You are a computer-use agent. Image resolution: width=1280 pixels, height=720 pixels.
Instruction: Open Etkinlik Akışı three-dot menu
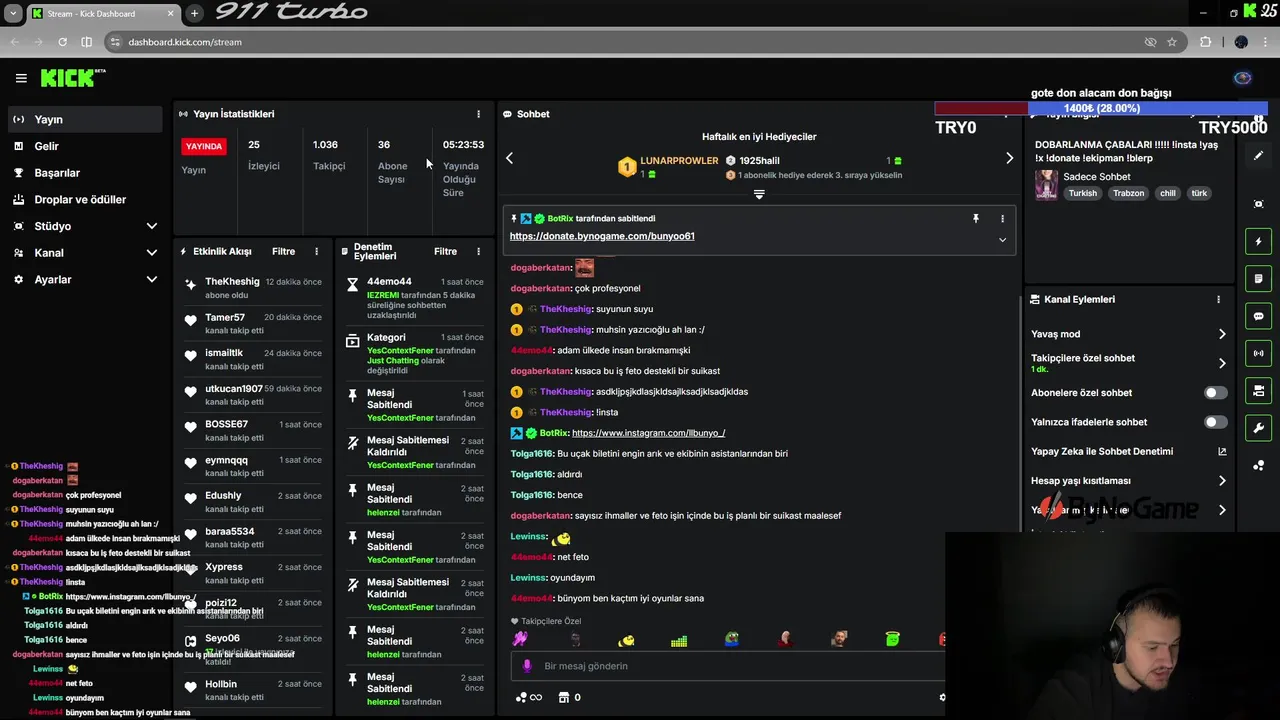[x=317, y=252]
